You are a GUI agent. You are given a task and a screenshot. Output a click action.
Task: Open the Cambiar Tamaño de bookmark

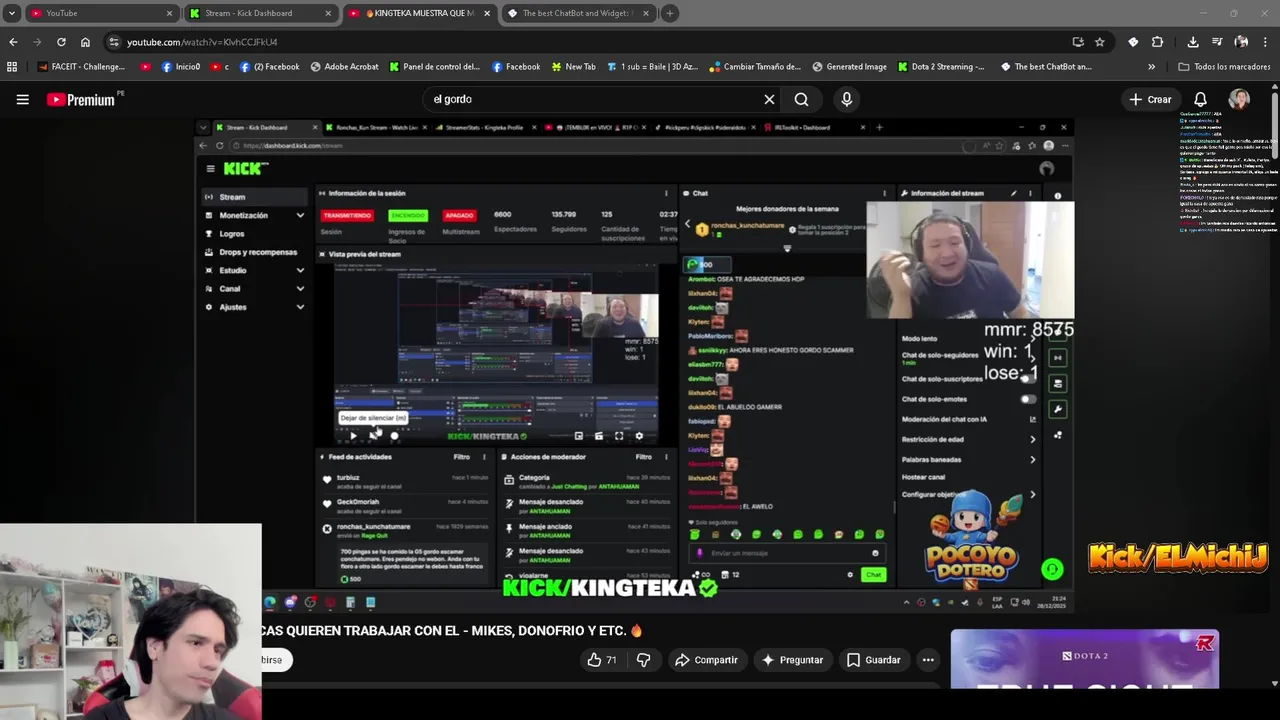(754, 67)
